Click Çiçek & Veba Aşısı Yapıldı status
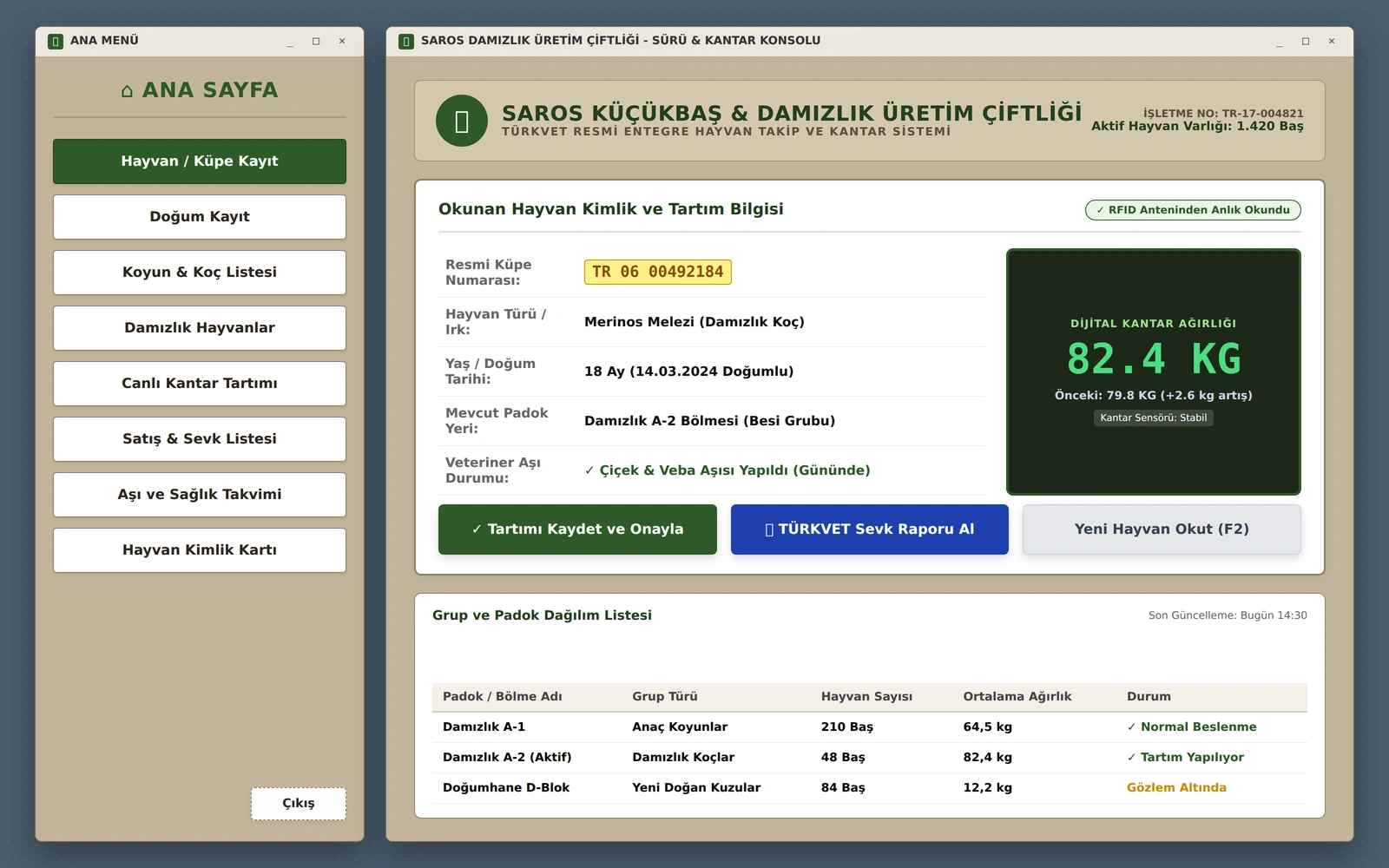 click(727, 470)
